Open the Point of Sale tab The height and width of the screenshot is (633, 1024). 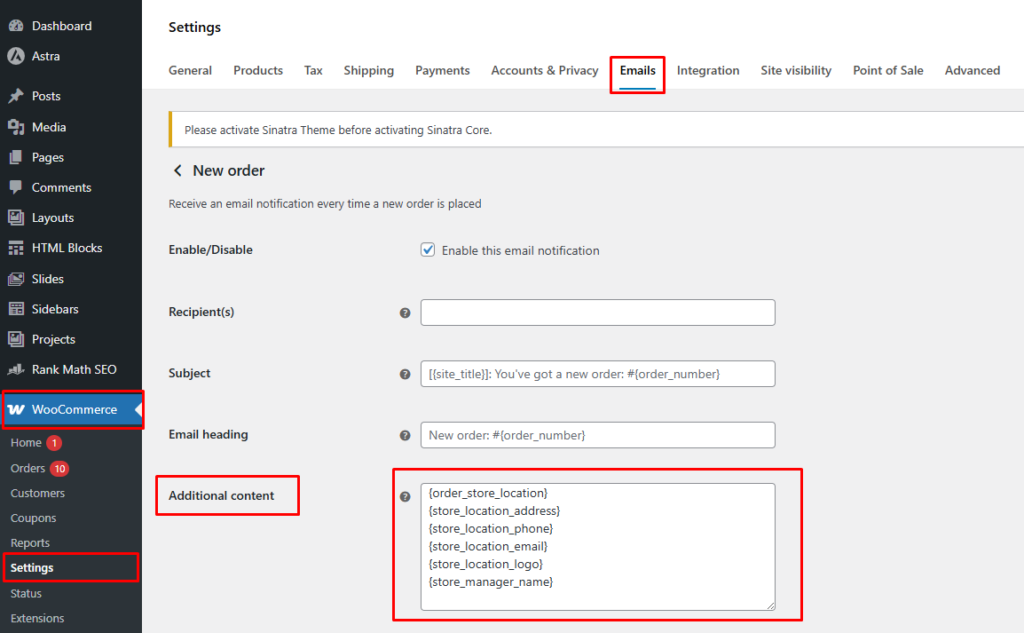click(887, 71)
